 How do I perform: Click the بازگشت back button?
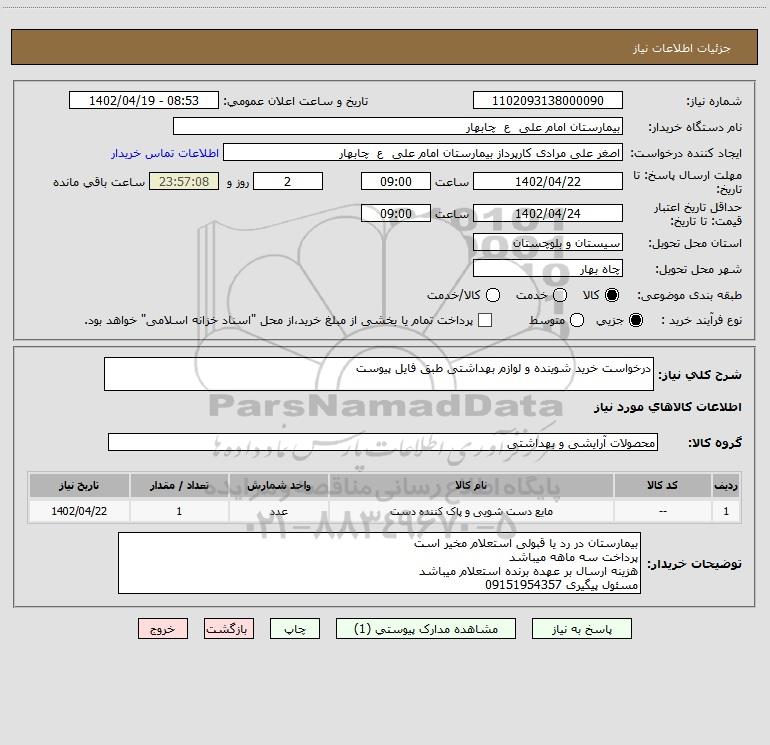pyautogui.click(x=229, y=629)
